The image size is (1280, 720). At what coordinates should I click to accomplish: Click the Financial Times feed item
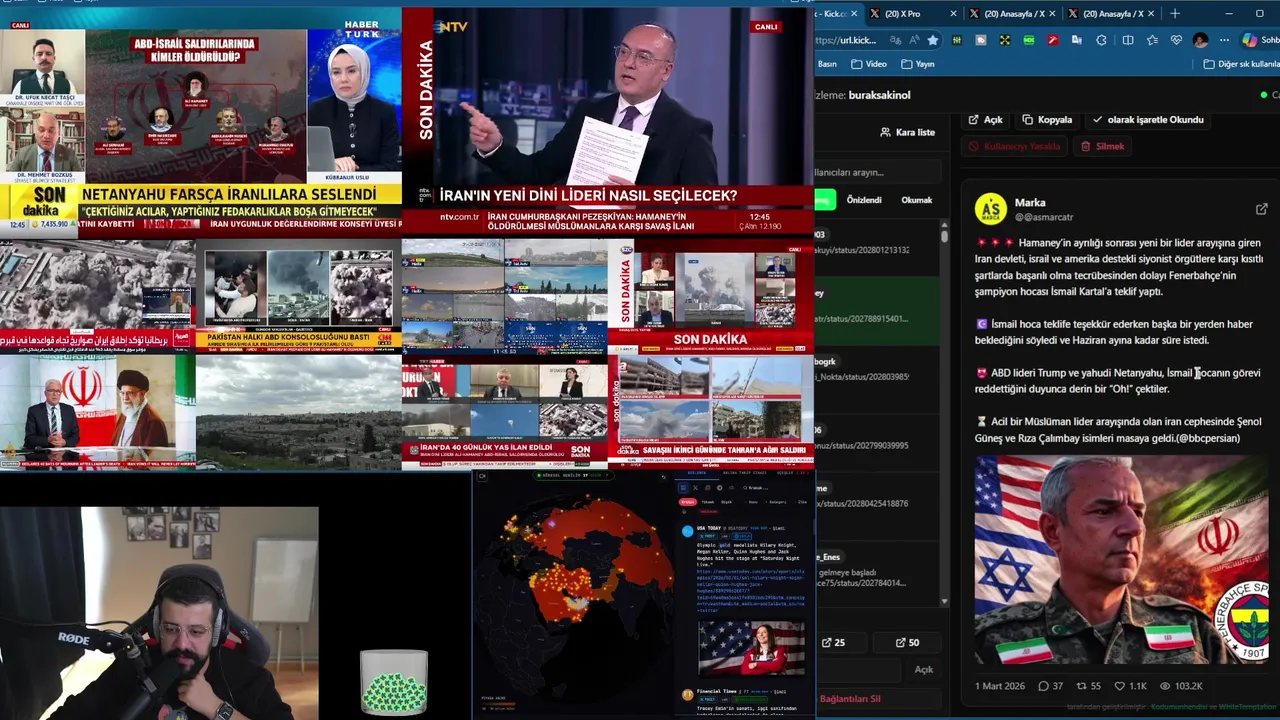[744, 700]
